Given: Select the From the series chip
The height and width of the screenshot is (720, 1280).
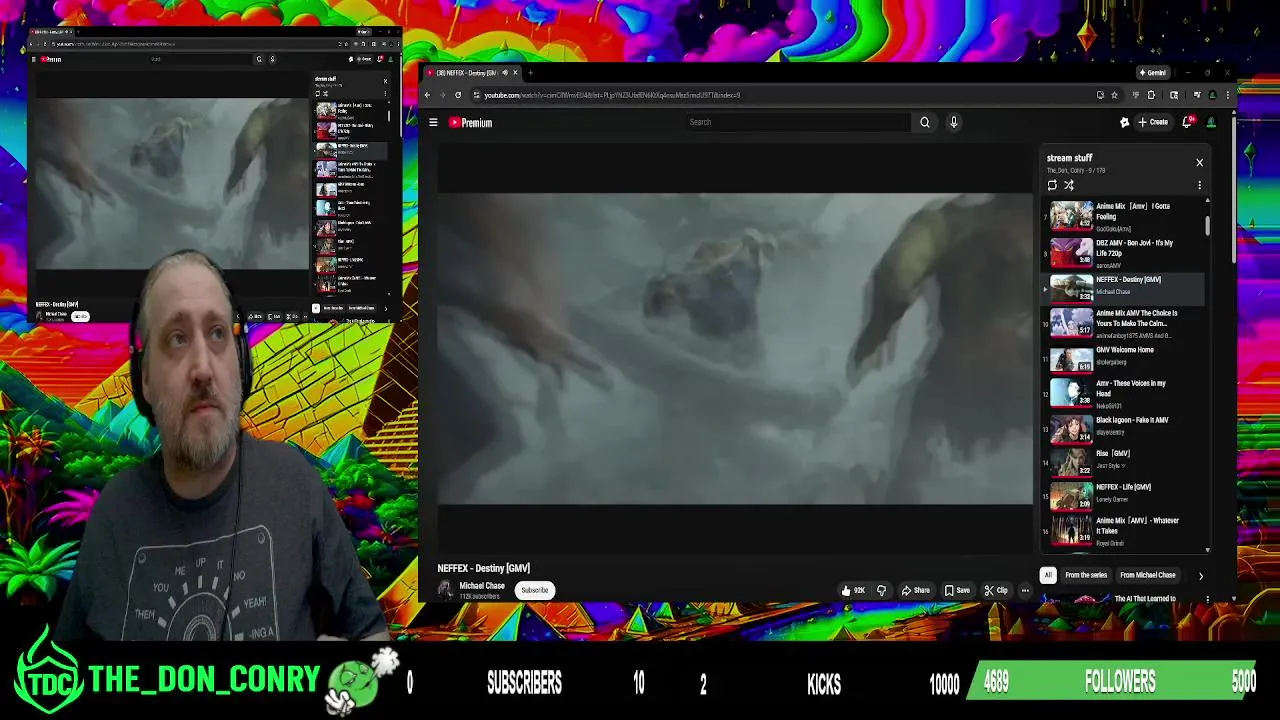Looking at the screenshot, I should 1086,575.
